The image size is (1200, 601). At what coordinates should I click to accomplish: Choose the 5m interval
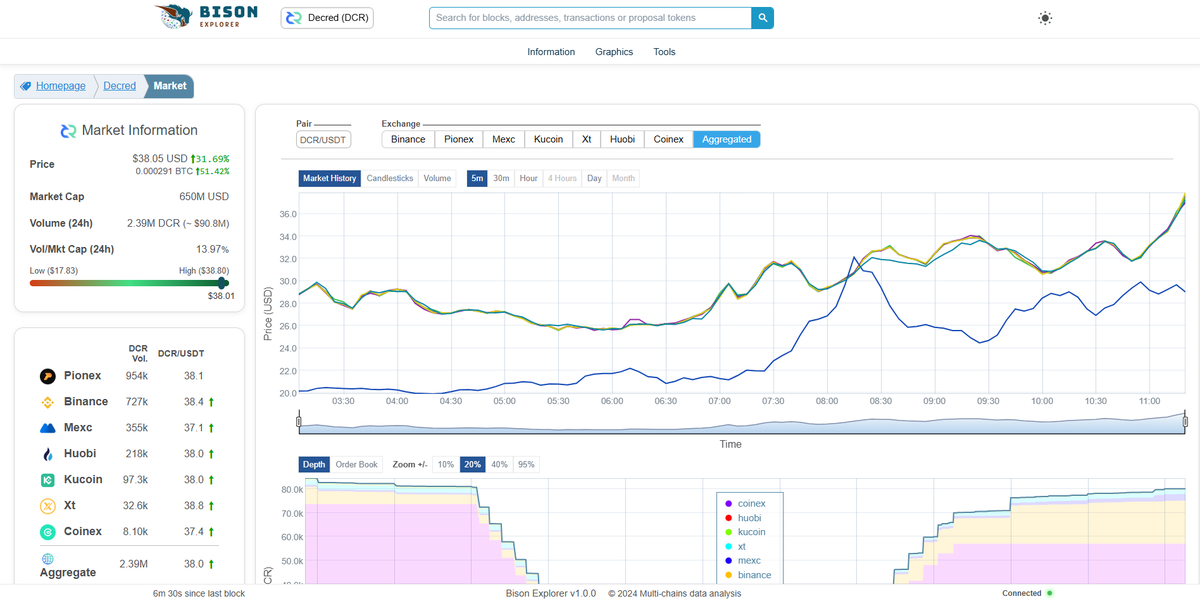[x=477, y=179]
